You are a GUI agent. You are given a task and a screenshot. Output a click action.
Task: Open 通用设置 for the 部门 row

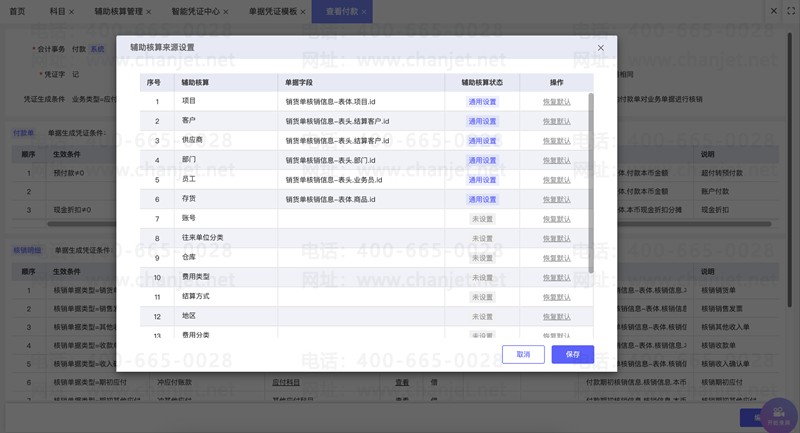482,161
